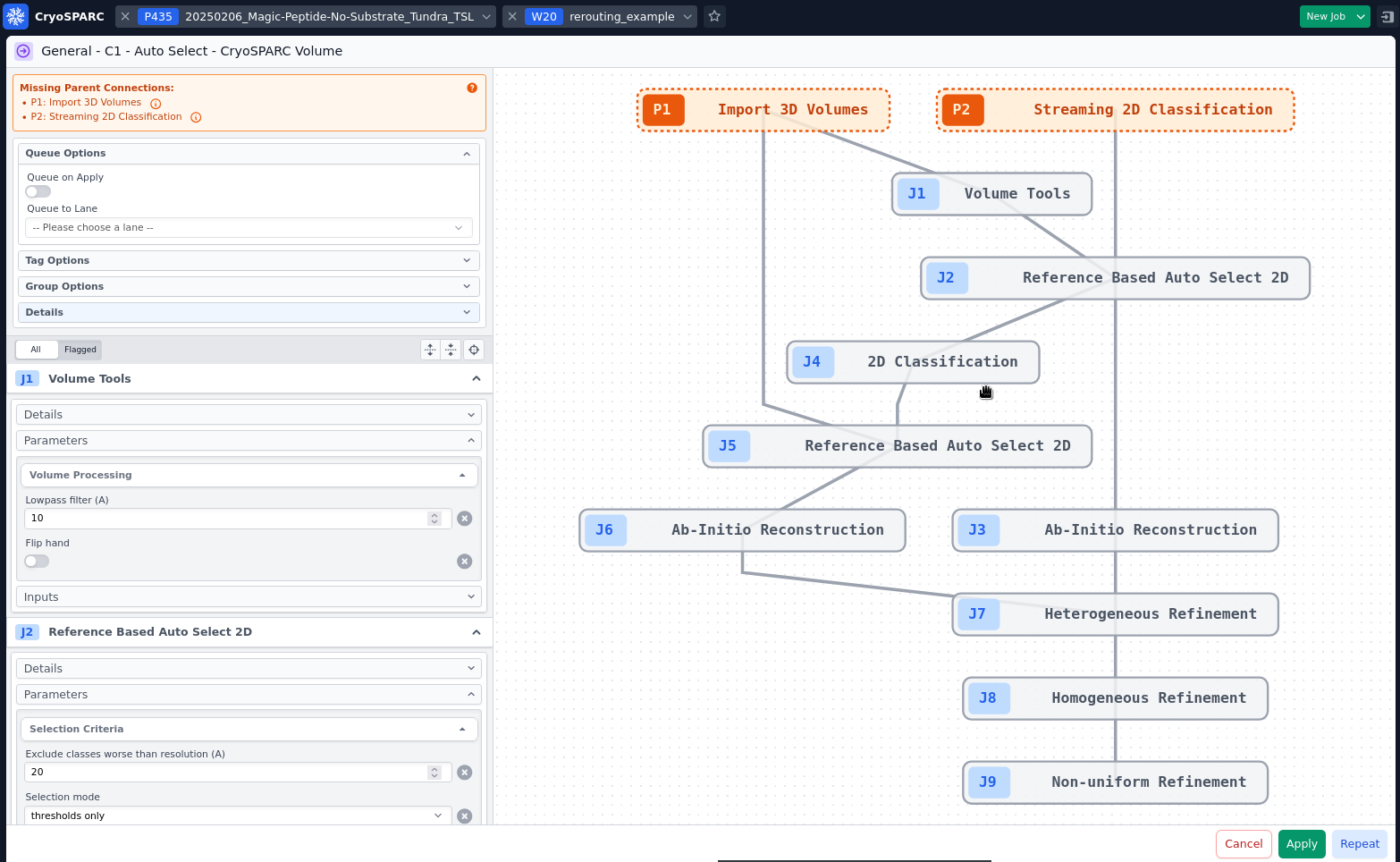Select the J3 Ab-Initio Reconstruction node

click(x=1116, y=530)
